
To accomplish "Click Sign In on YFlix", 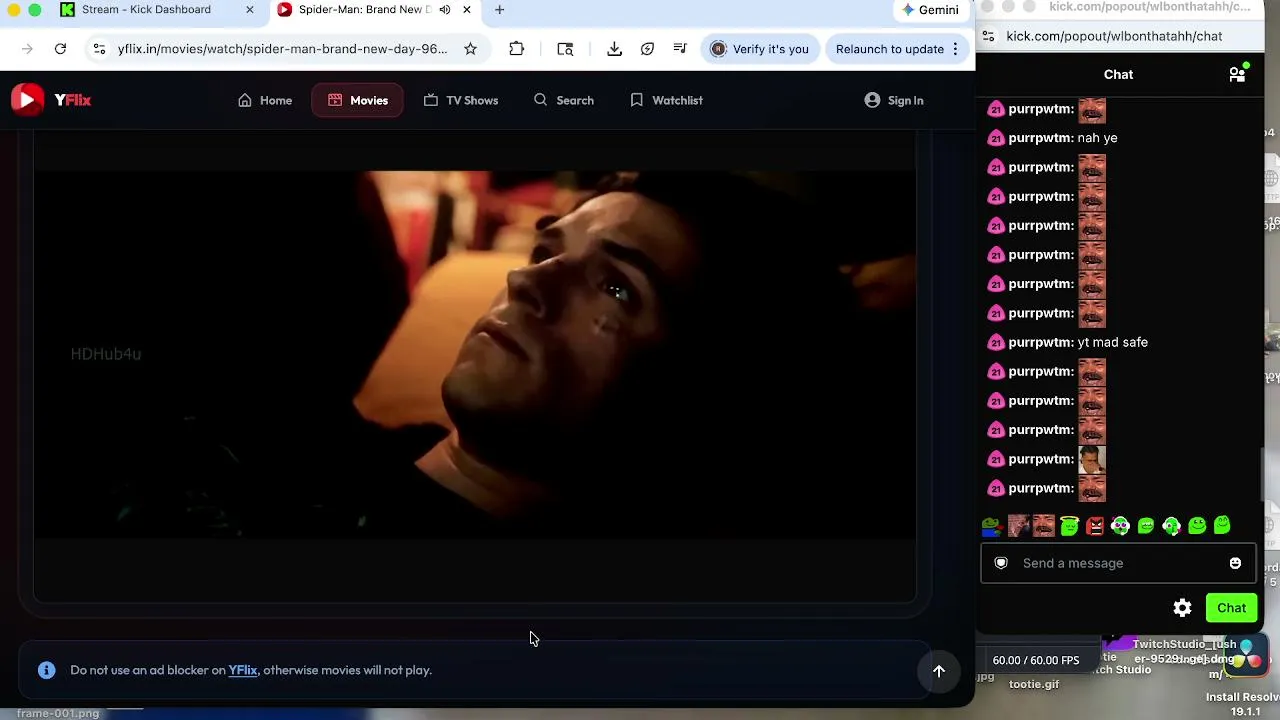I will point(894,100).
